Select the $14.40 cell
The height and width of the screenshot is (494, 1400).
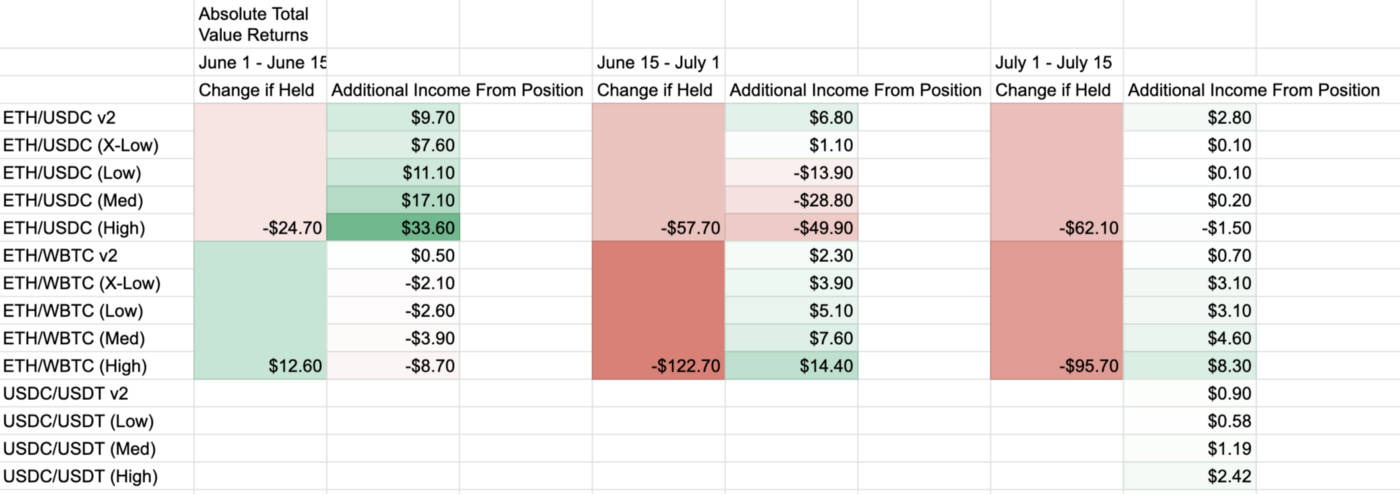pos(791,366)
